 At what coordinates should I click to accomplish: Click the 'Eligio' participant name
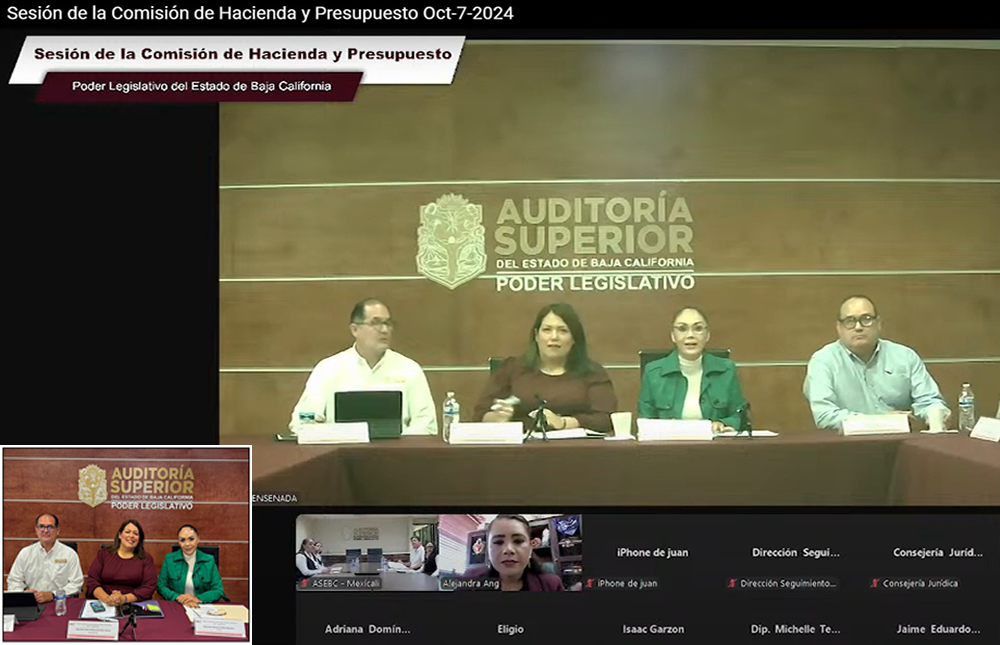510,629
